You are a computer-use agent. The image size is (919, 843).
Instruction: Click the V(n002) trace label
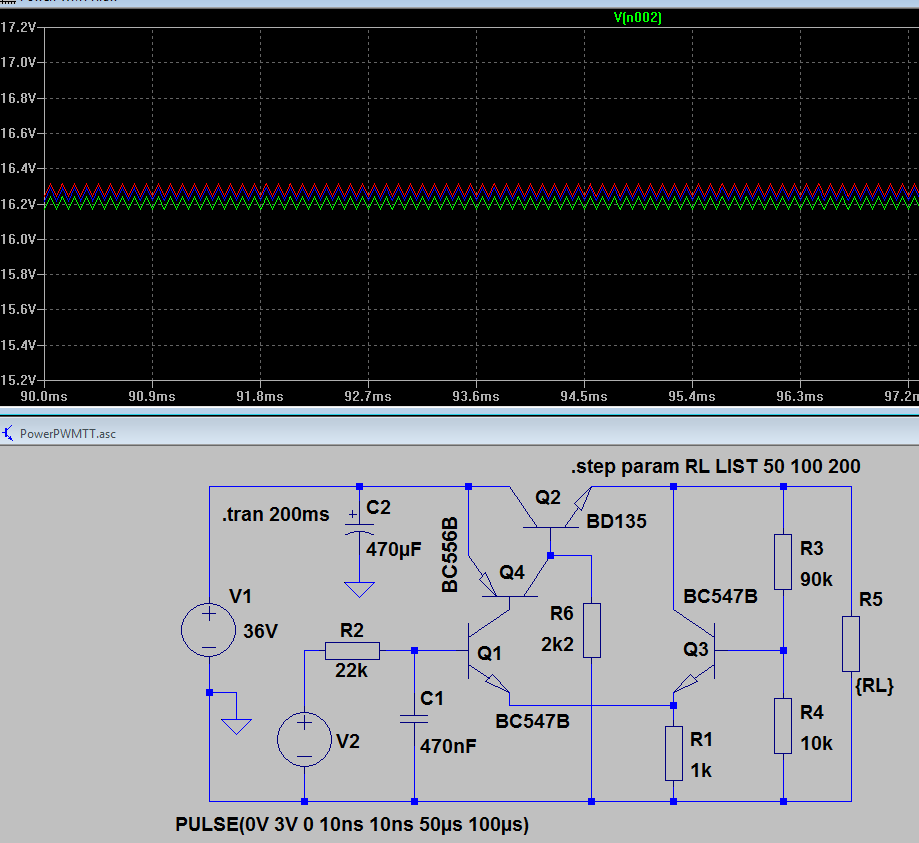(x=638, y=18)
